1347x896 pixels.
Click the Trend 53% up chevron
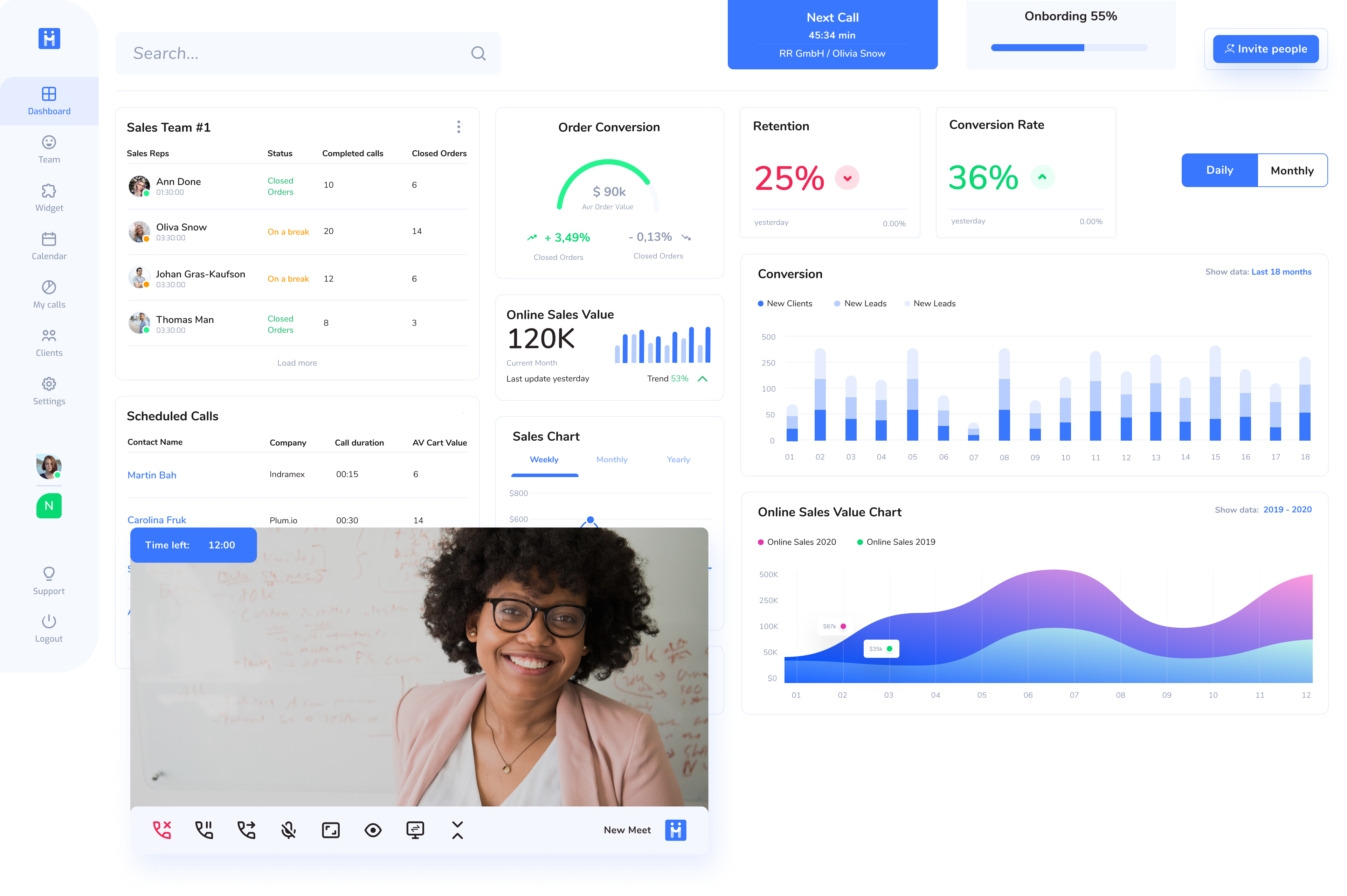tap(703, 379)
